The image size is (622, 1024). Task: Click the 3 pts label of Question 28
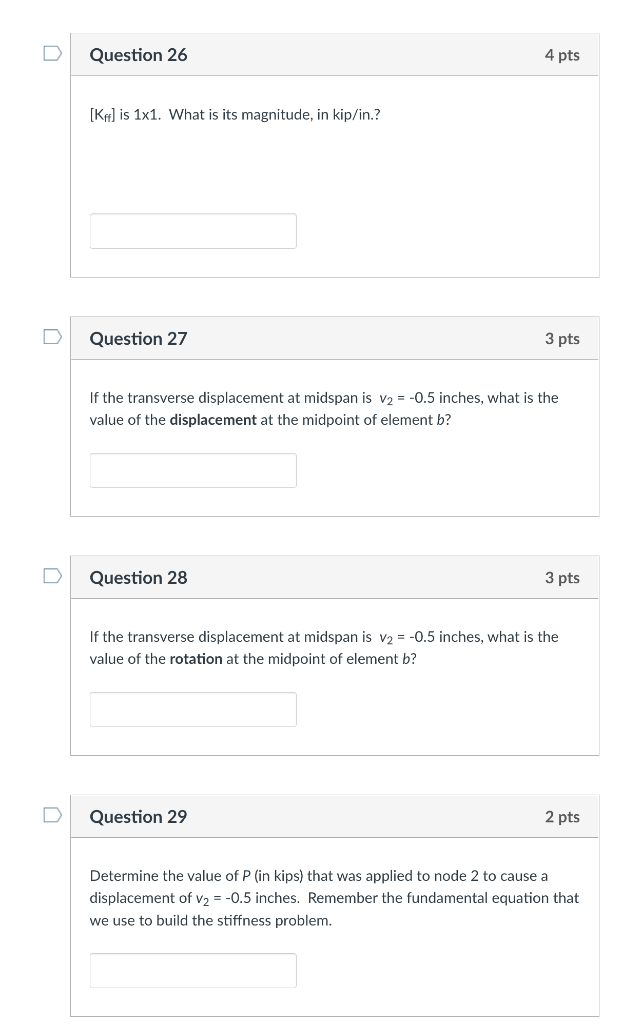coord(562,577)
